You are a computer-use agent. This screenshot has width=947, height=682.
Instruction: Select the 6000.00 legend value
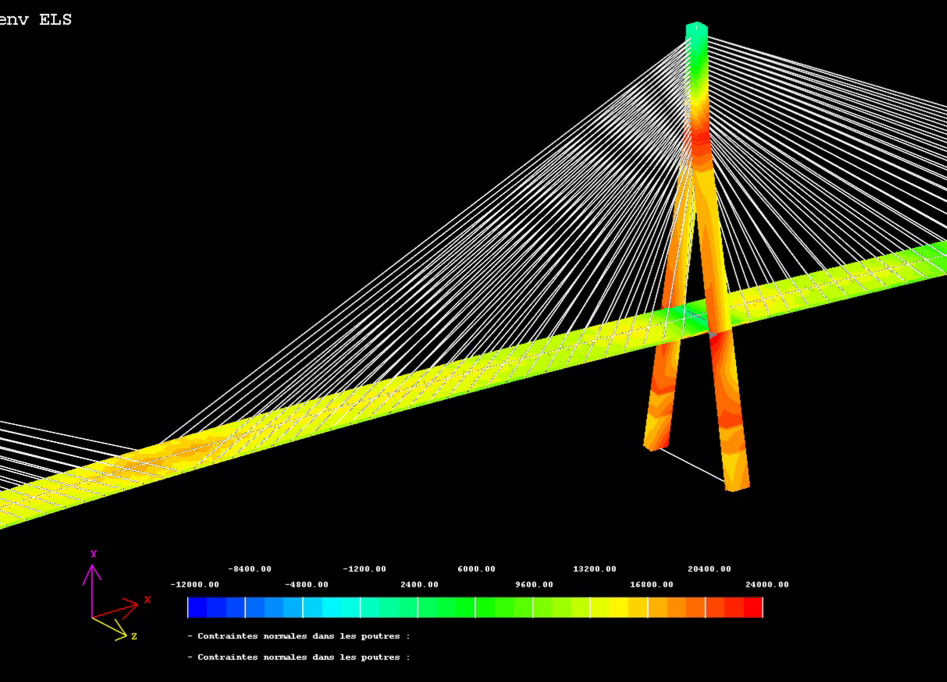coord(476,569)
